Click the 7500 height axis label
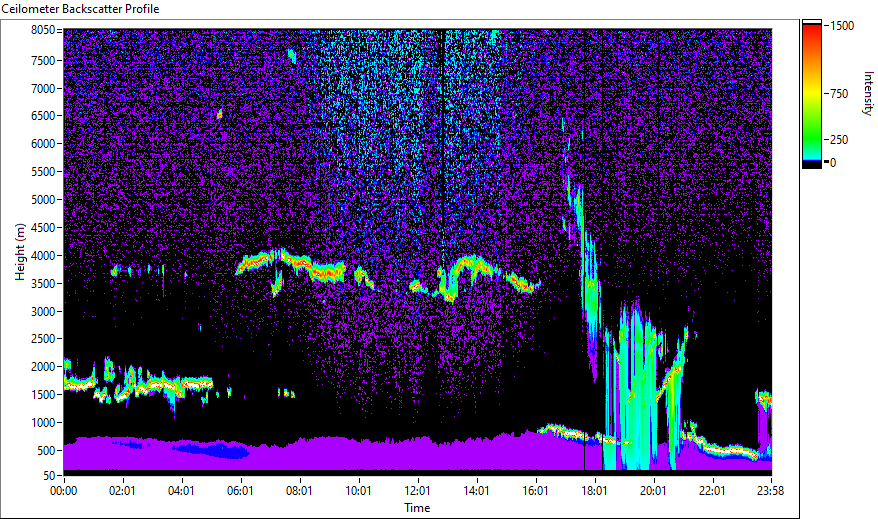The width and height of the screenshot is (878, 519). point(43,60)
